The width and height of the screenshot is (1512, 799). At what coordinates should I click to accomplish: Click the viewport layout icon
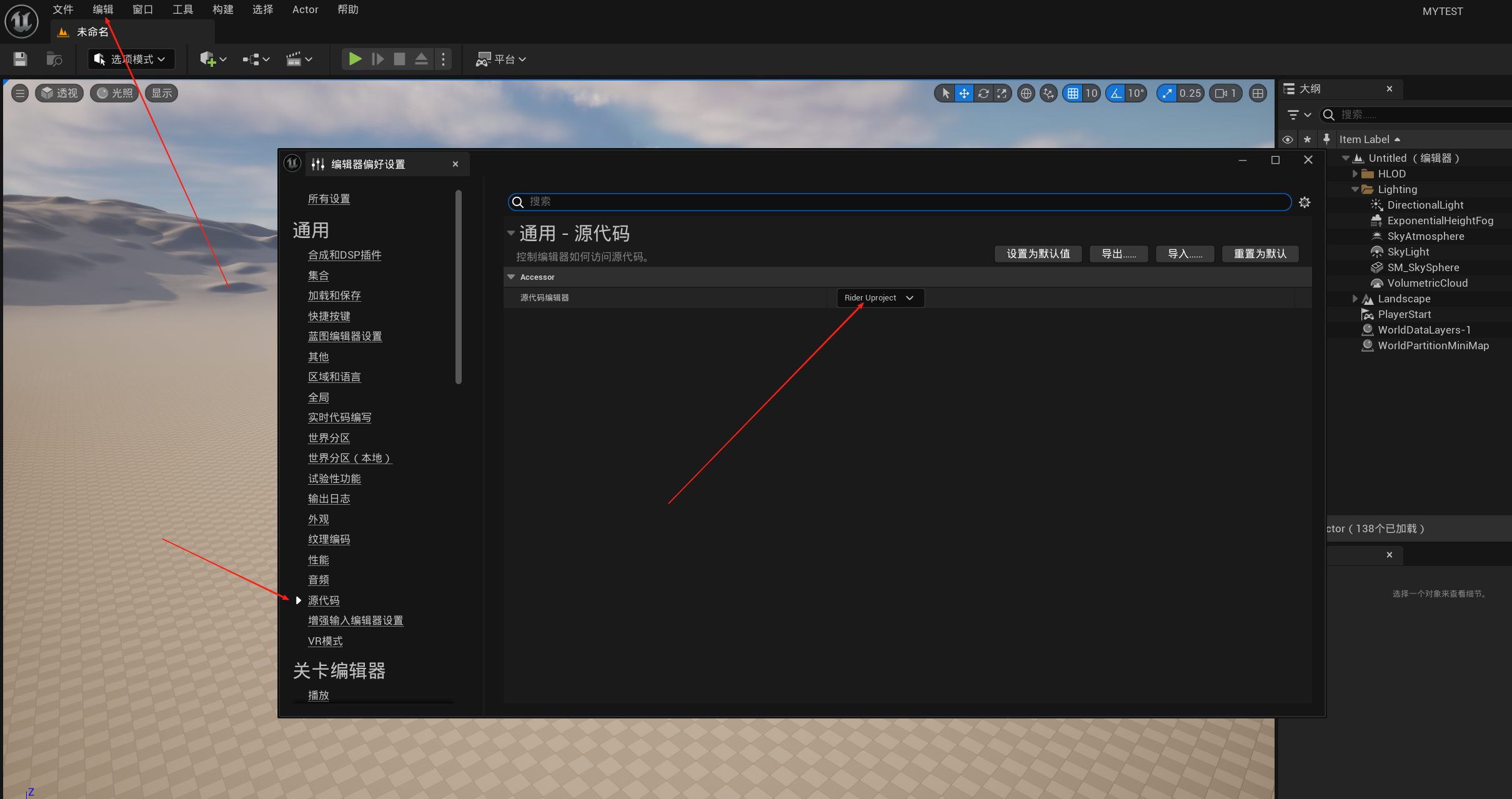(x=1258, y=93)
